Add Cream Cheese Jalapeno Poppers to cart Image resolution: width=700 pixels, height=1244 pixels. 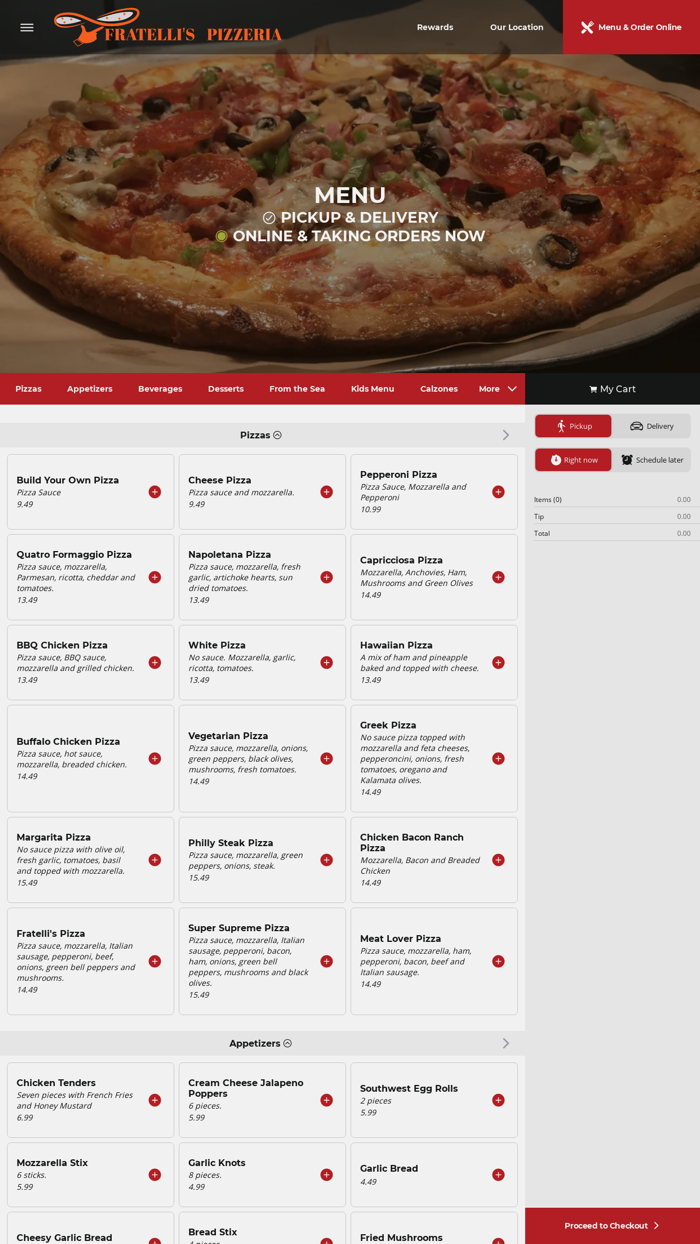[327, 1100]
